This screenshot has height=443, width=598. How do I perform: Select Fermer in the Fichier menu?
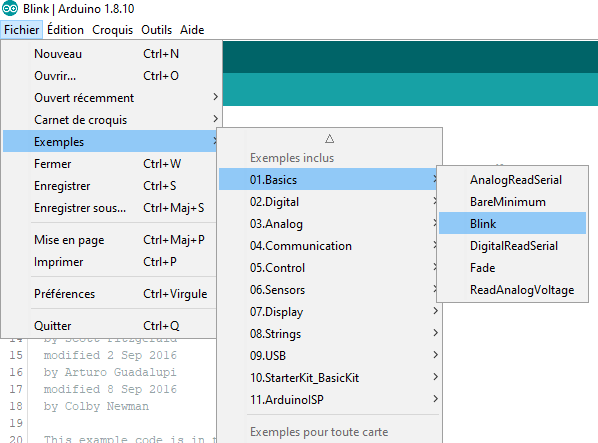pos(110,164)
